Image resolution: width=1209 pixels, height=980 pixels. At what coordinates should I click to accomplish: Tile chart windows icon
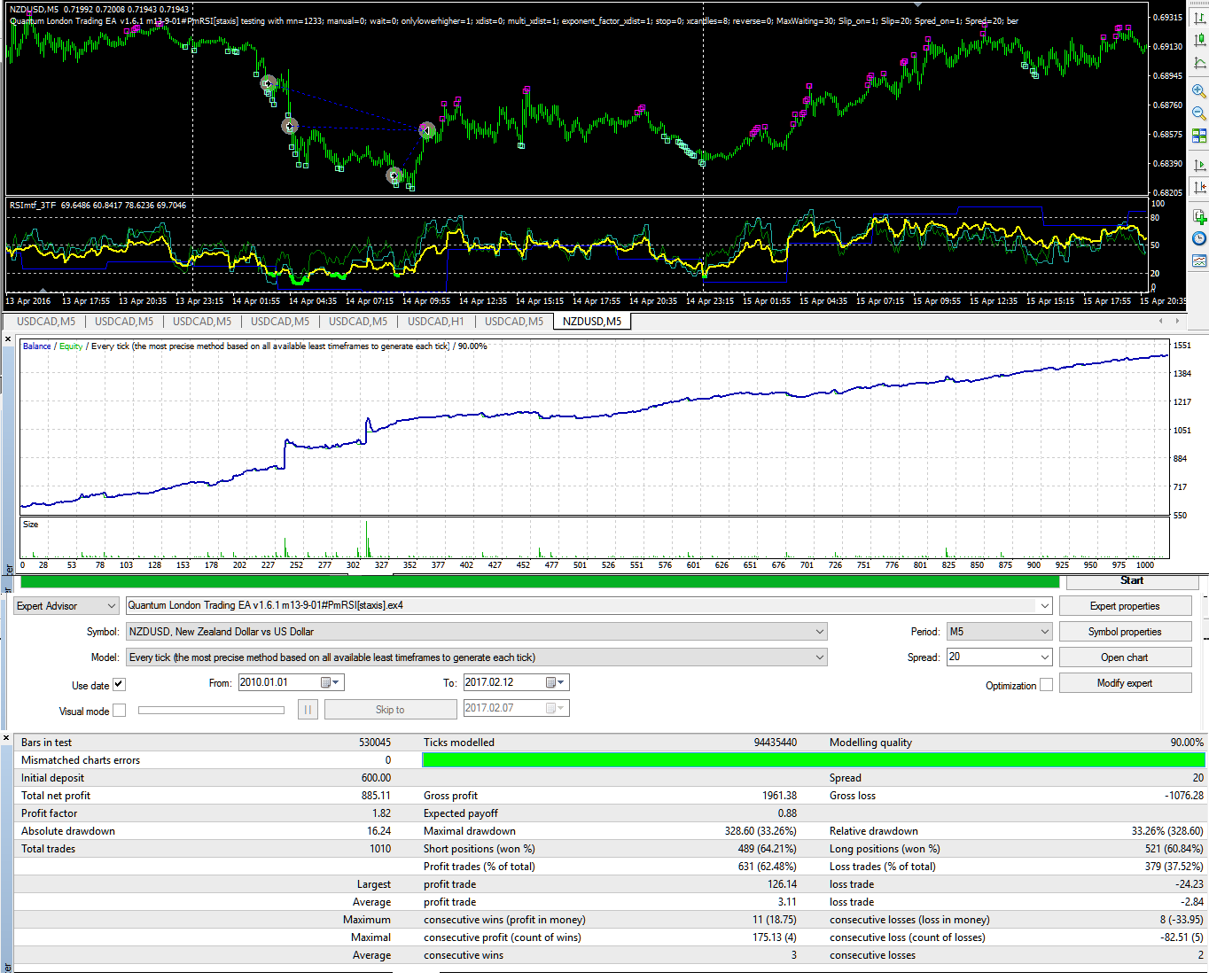(1199, 136)
